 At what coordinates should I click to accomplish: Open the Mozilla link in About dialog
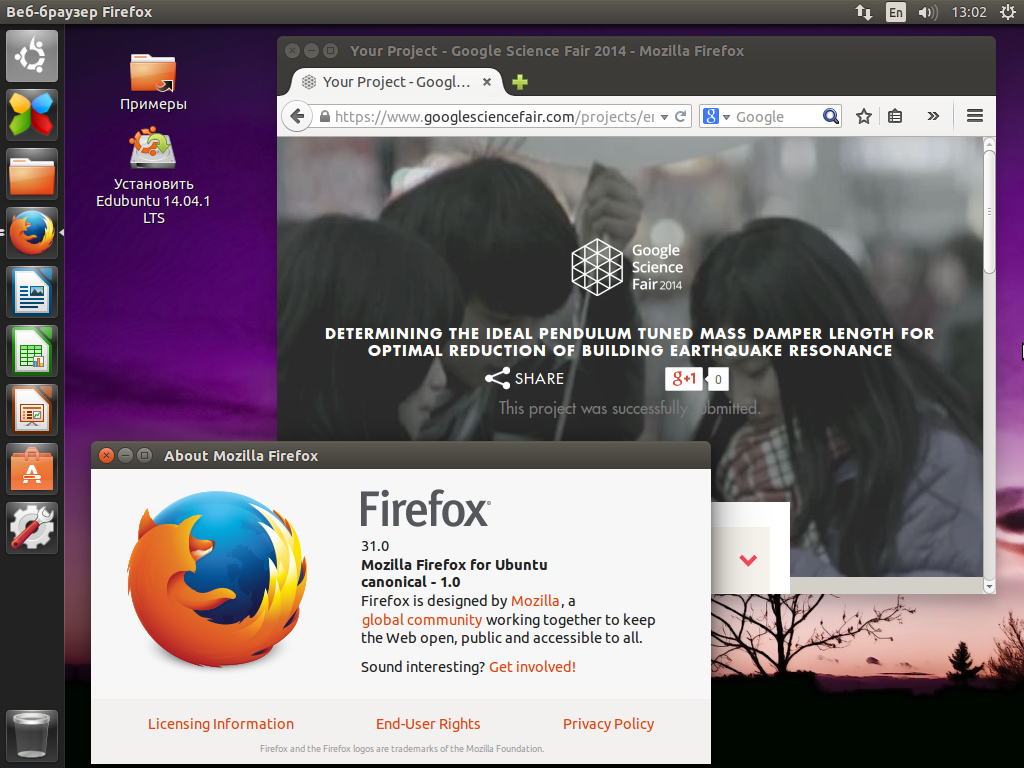535,601
